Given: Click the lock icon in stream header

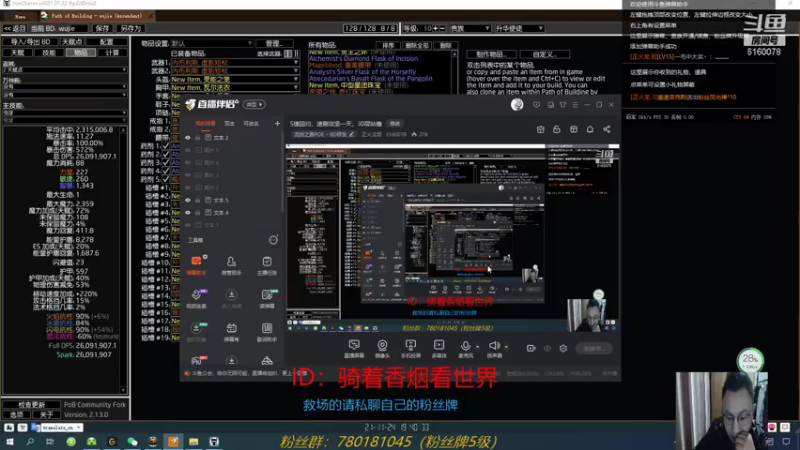Looking at the screenshot, I should (x=557, y=129).
